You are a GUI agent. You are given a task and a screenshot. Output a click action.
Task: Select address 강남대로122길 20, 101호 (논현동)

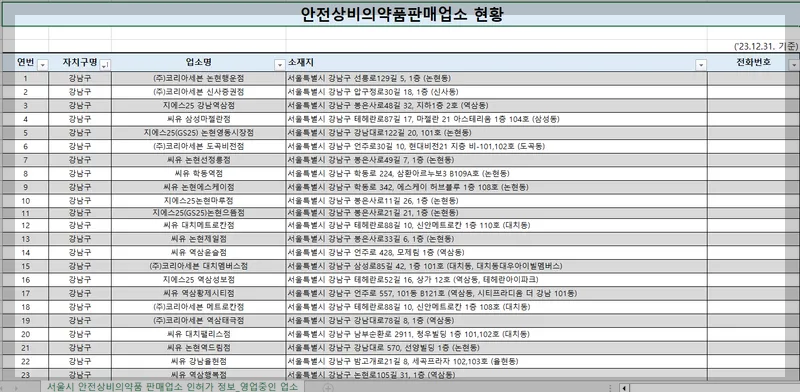coord(496,133)
